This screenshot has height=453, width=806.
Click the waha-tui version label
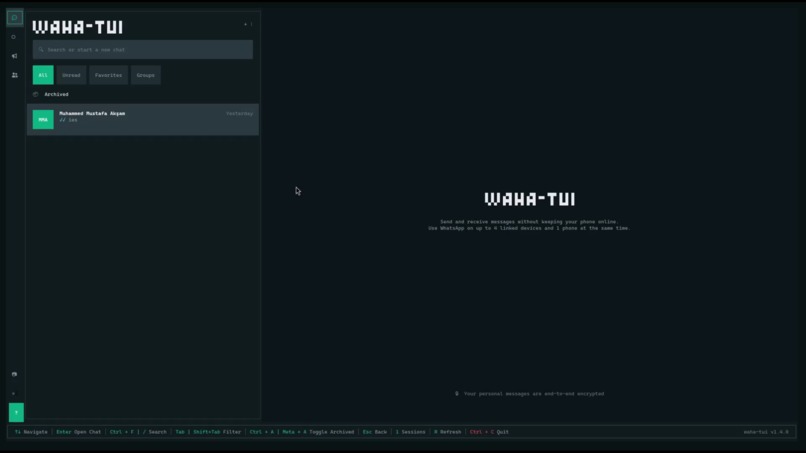(x=766, y=432)
